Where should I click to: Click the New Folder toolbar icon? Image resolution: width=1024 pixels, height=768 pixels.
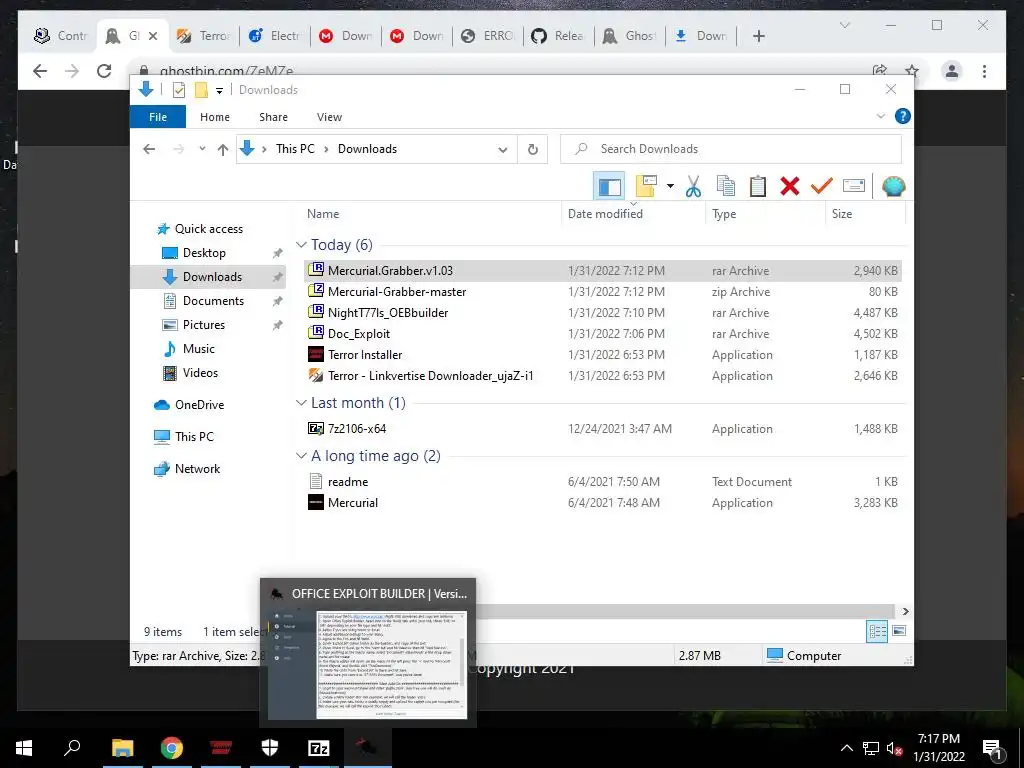pos(646,186)
